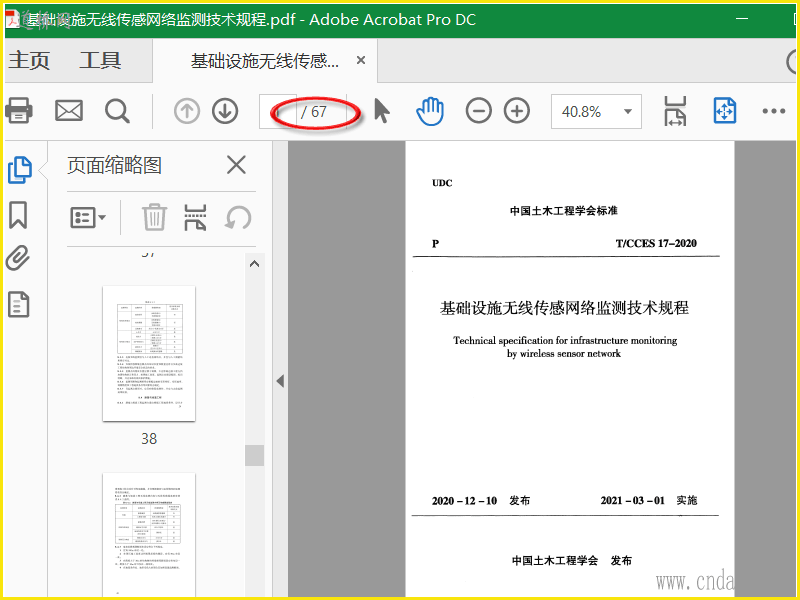Open the document content side icon

(x=18, y=305)
